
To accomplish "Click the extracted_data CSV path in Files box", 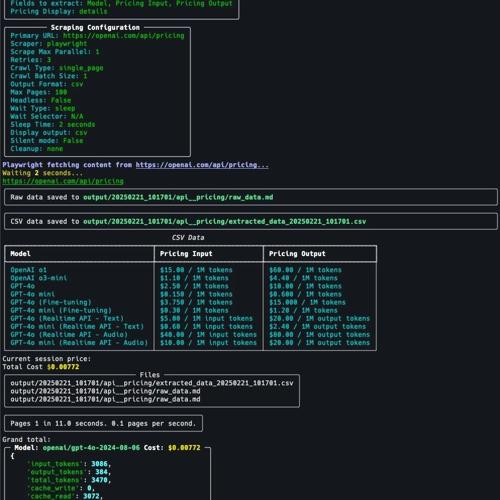I will coord(152,383).
